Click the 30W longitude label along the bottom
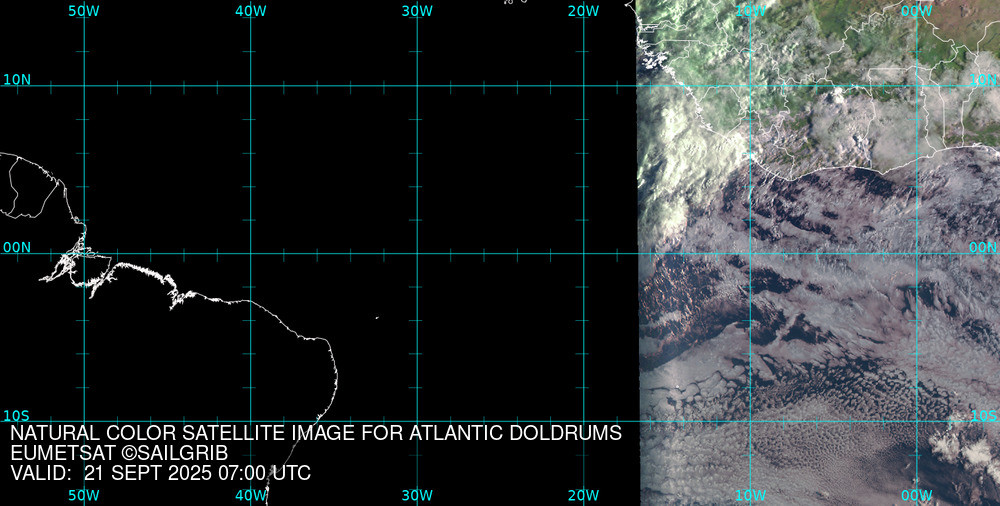This screenshot has width=1000, height=506. (417, 495)
